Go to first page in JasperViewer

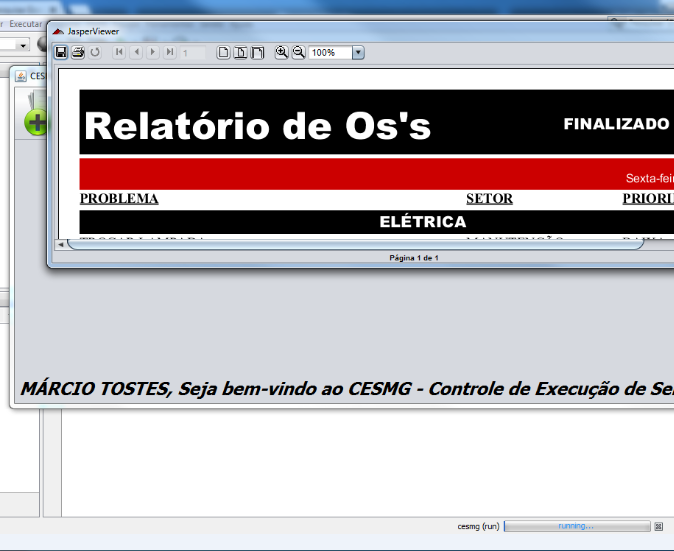pos(119,52)
